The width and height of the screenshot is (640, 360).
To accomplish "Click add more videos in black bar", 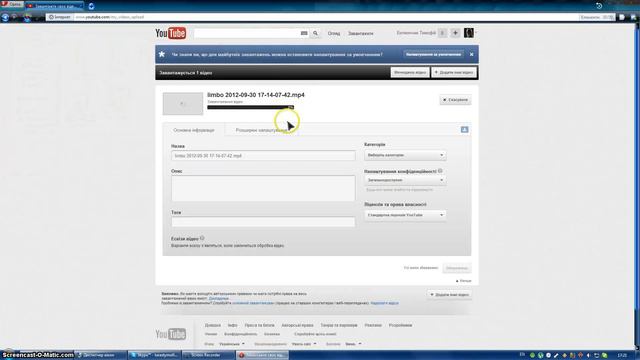I will click(x=454, y=73).
